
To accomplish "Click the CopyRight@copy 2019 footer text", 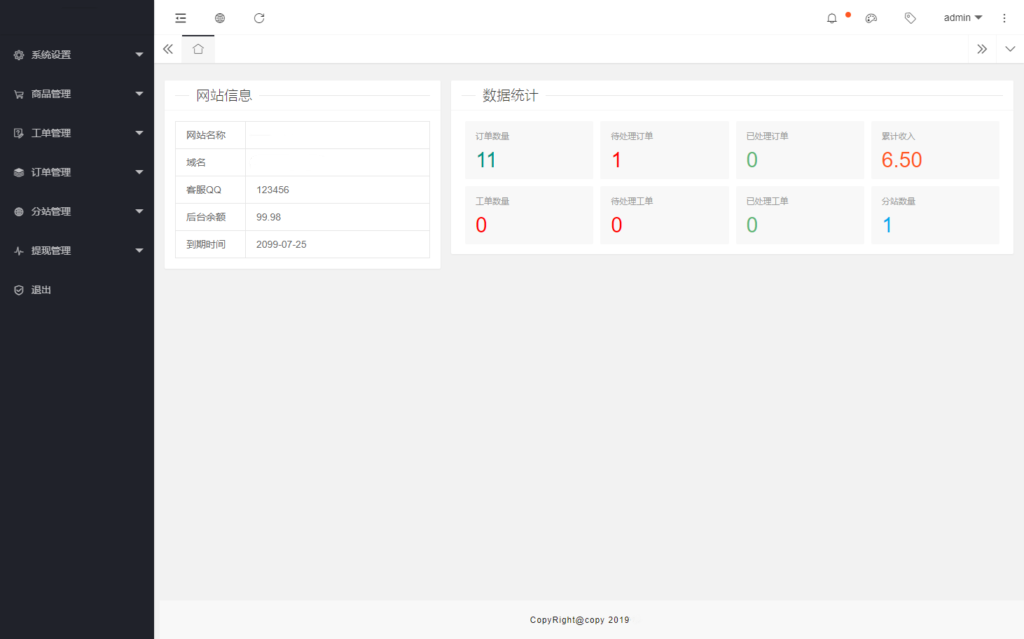I will tap(579, 620).
